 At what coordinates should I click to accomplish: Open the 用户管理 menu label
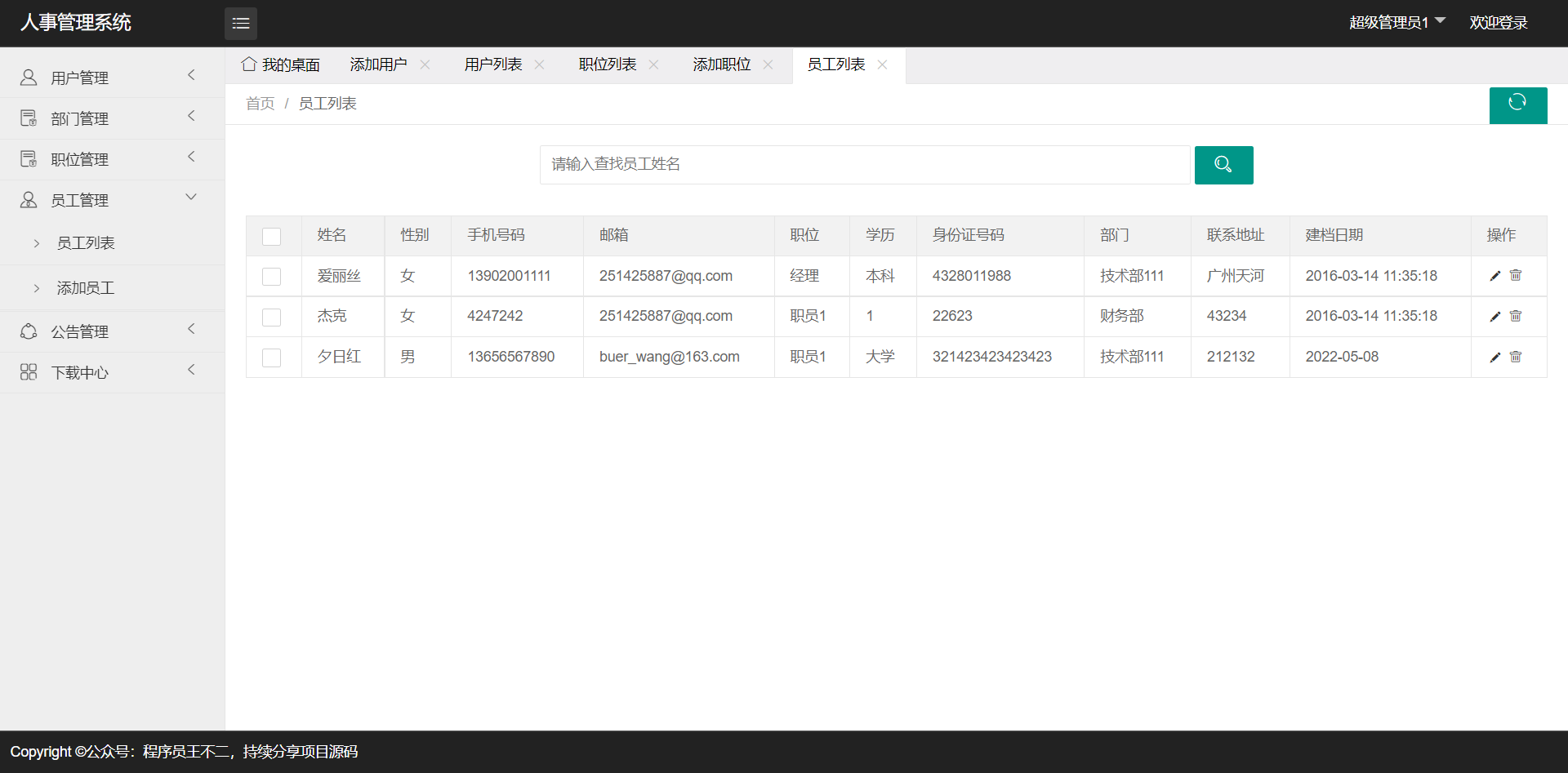pos(80,78)
